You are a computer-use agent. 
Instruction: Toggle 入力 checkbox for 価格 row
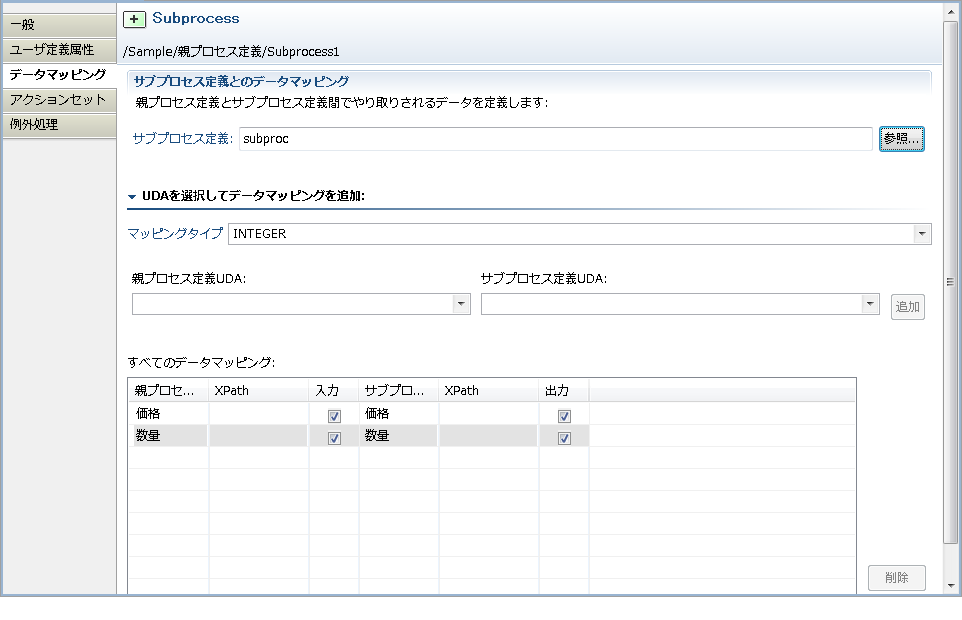pos(334,416)
